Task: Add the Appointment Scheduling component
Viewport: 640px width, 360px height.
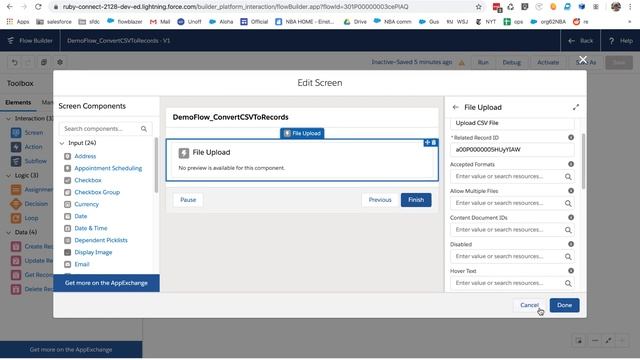Action: 108,168
